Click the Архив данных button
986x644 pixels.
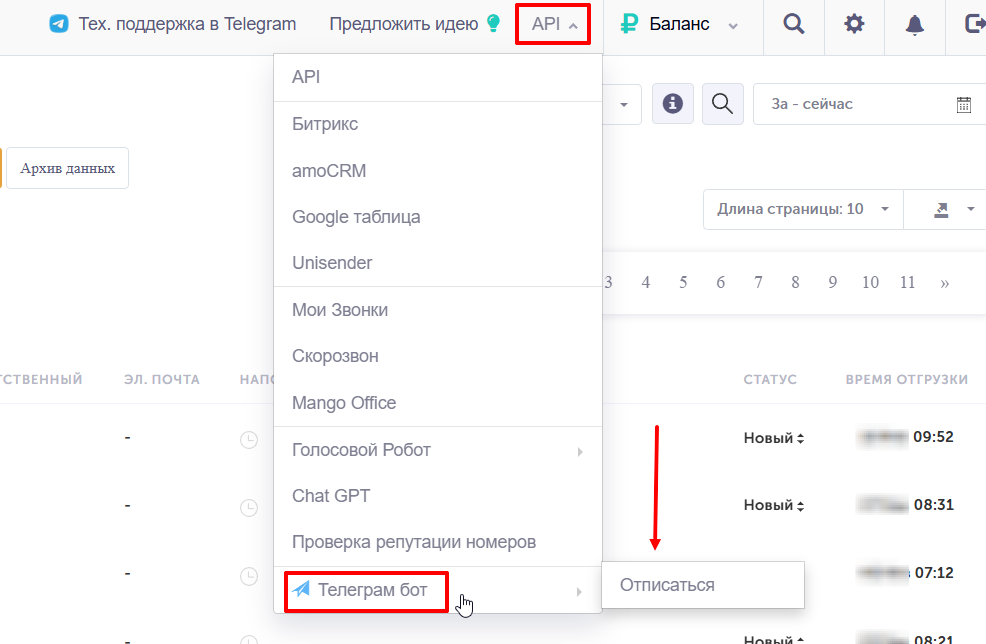click(67, 168)
